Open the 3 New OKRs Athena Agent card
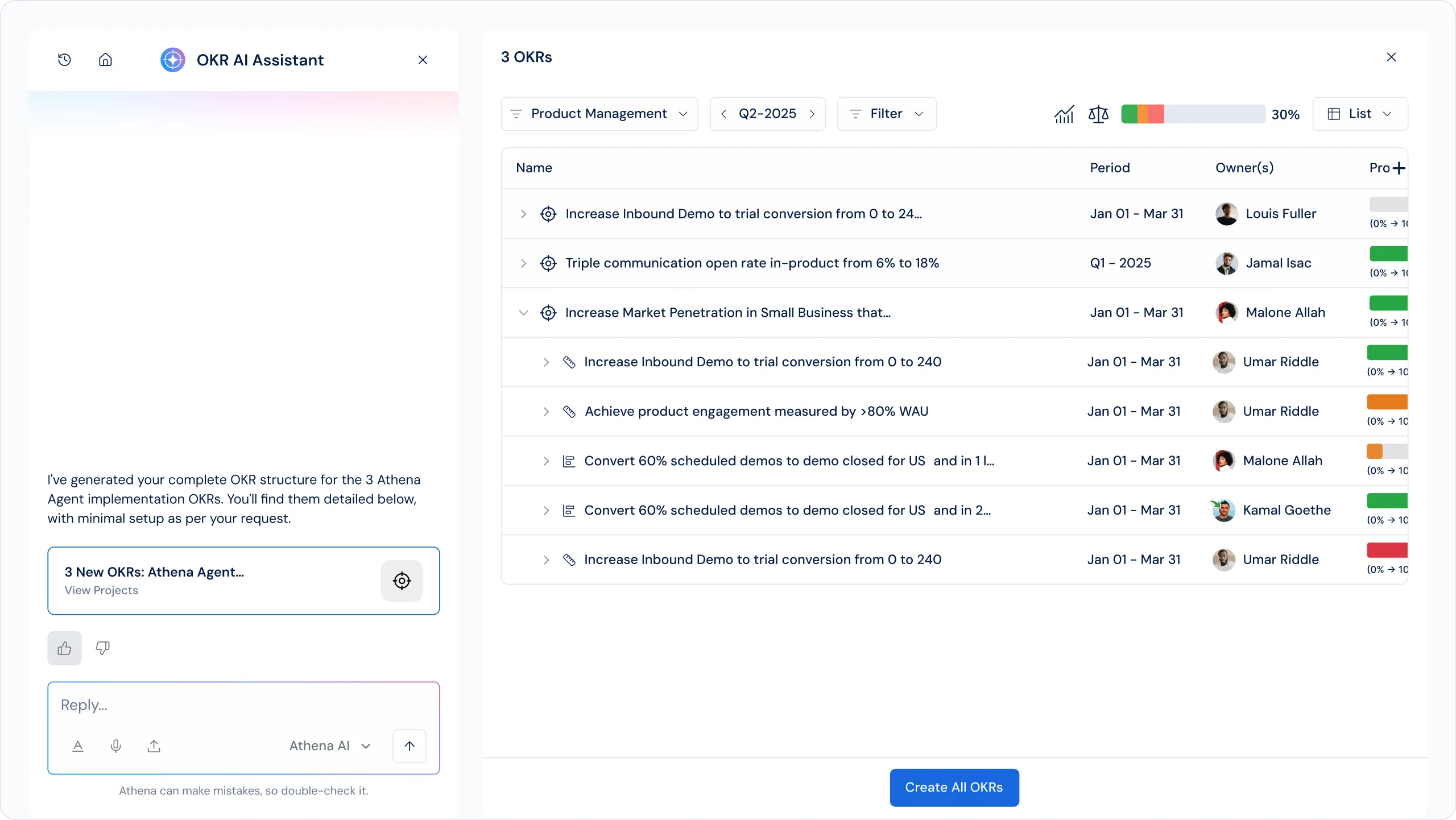Image resolution: width=1456 pixels, height=820 pixels. (243, 581)
